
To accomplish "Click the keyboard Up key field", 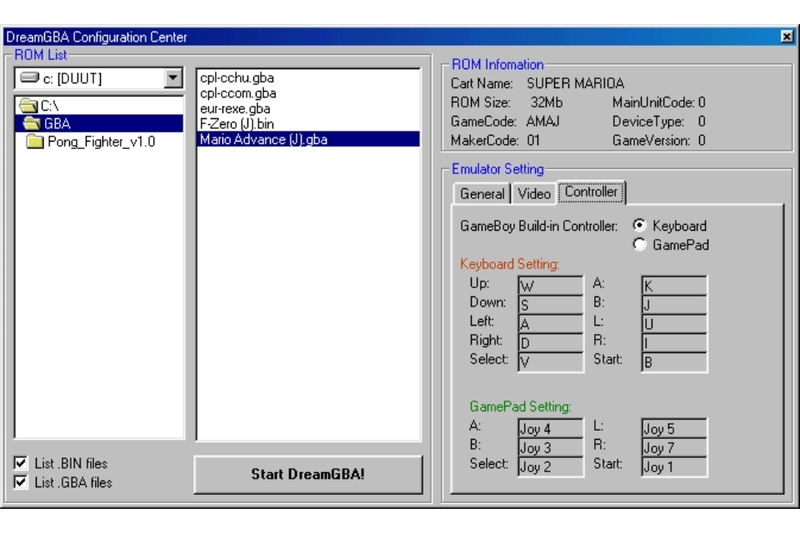I will [x=551, y=285].
